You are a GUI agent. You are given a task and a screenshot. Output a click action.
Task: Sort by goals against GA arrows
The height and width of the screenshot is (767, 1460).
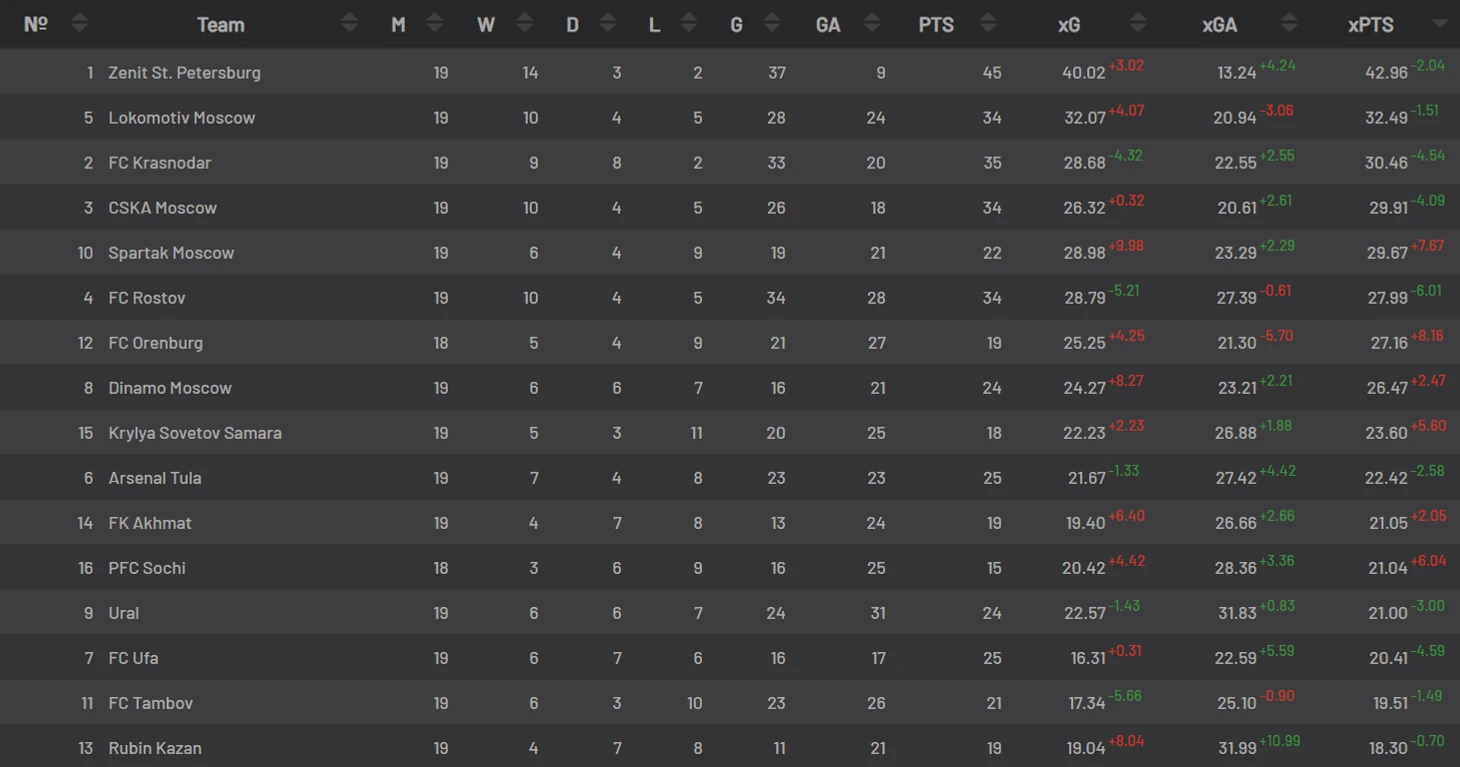872,23
